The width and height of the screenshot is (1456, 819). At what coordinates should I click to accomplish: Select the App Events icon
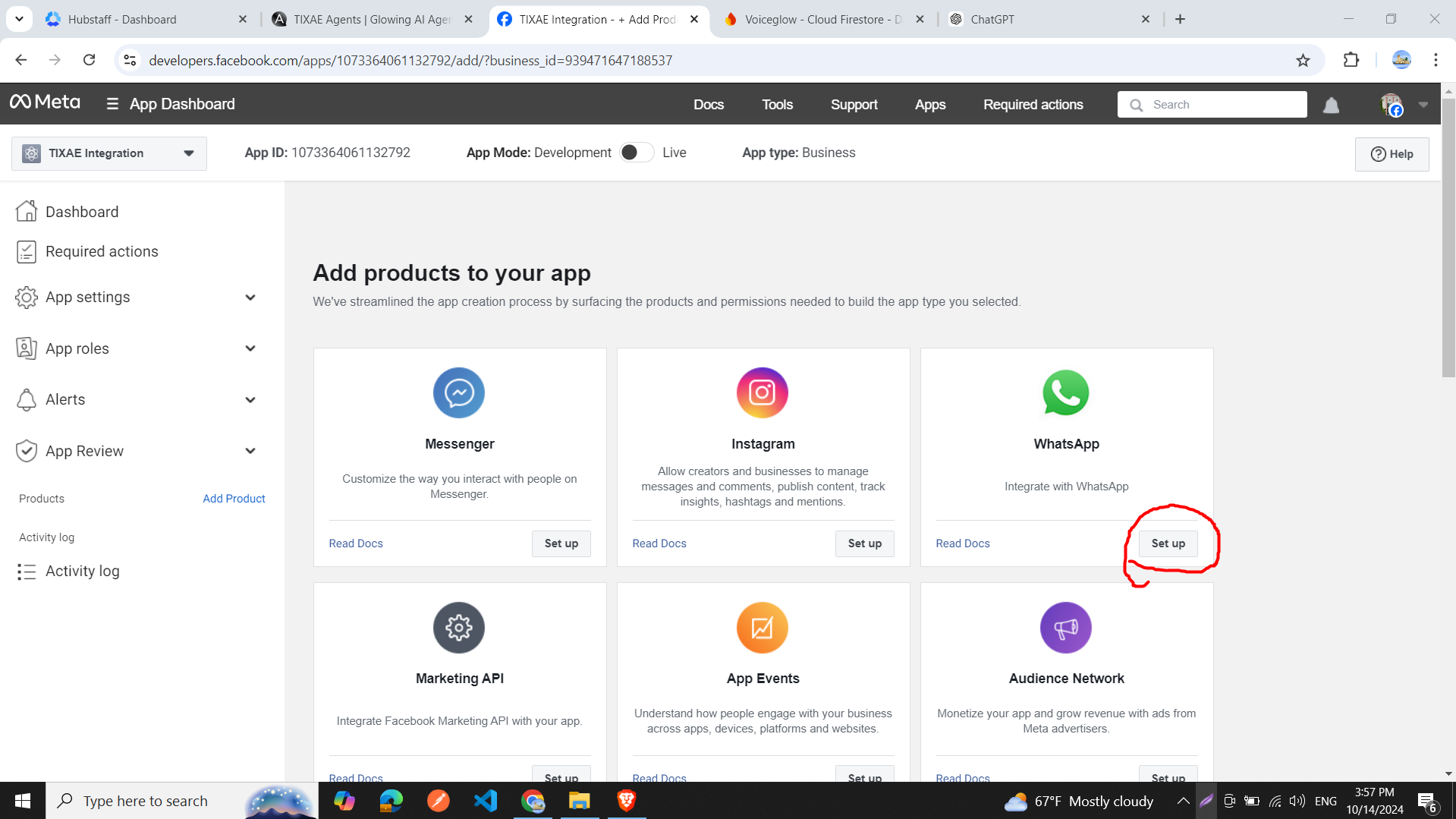763,628
